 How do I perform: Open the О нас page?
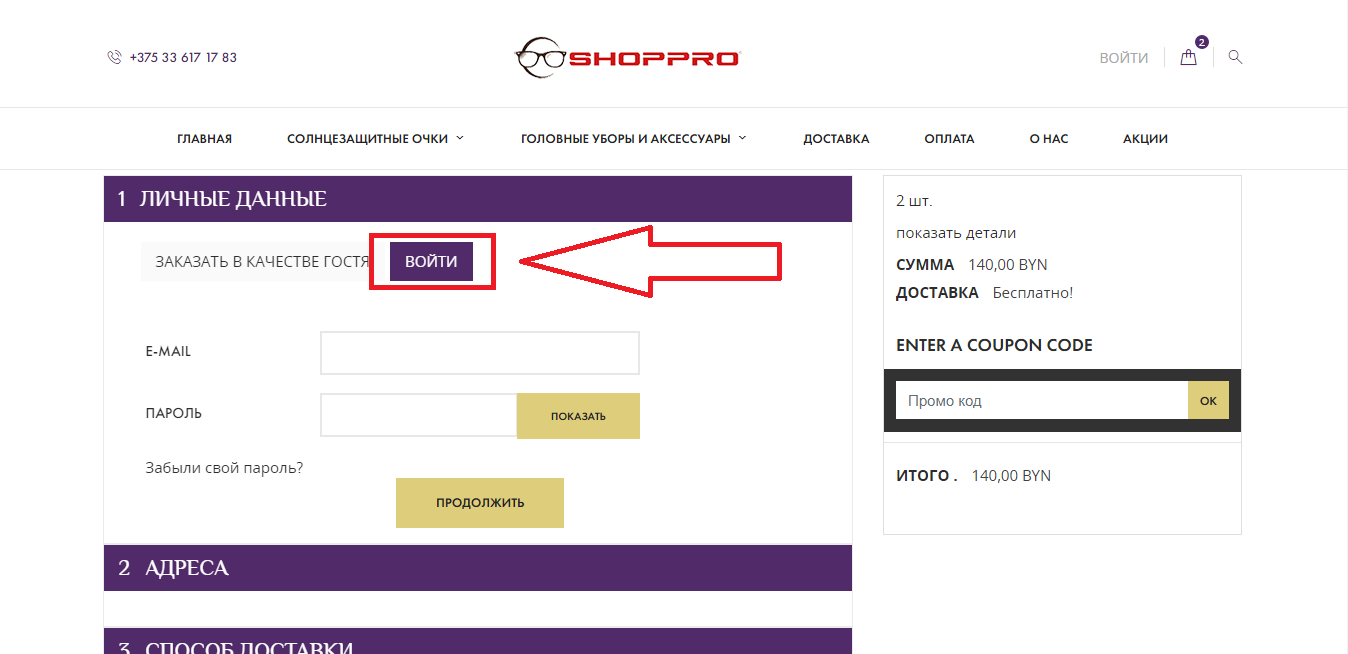1048,139
